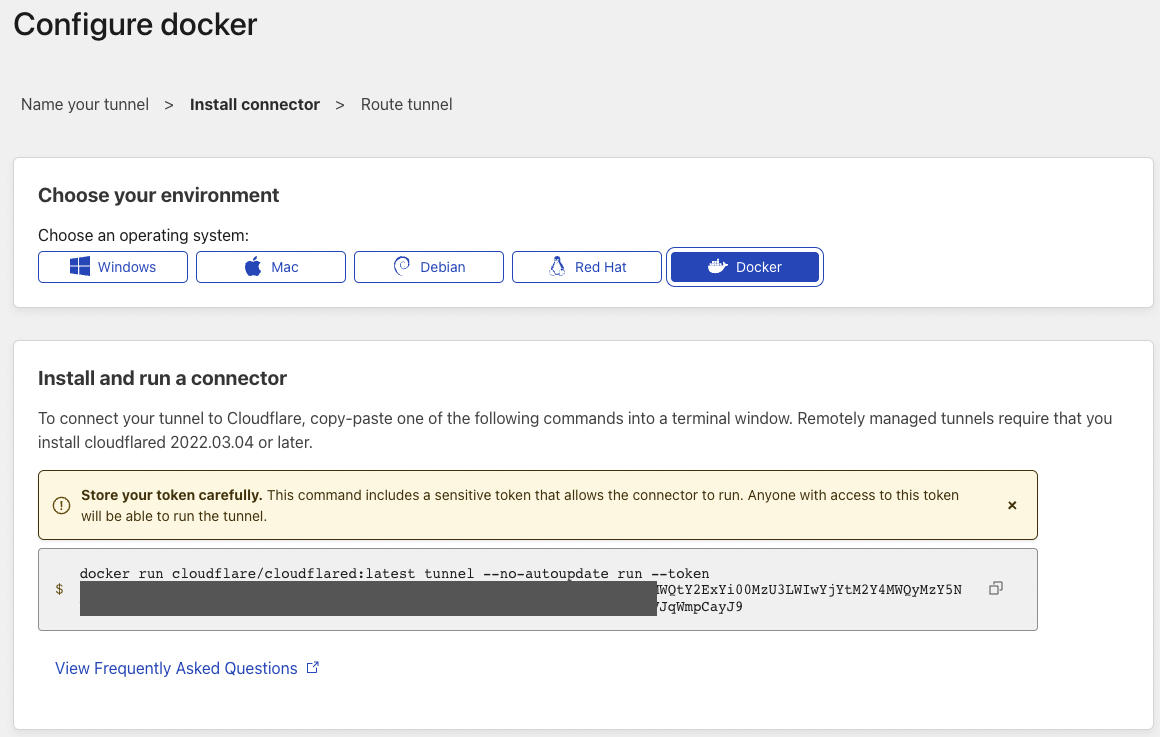Go back to Name your tunnel step
This screenshot has height=737, width=1160.
[85, 104]
